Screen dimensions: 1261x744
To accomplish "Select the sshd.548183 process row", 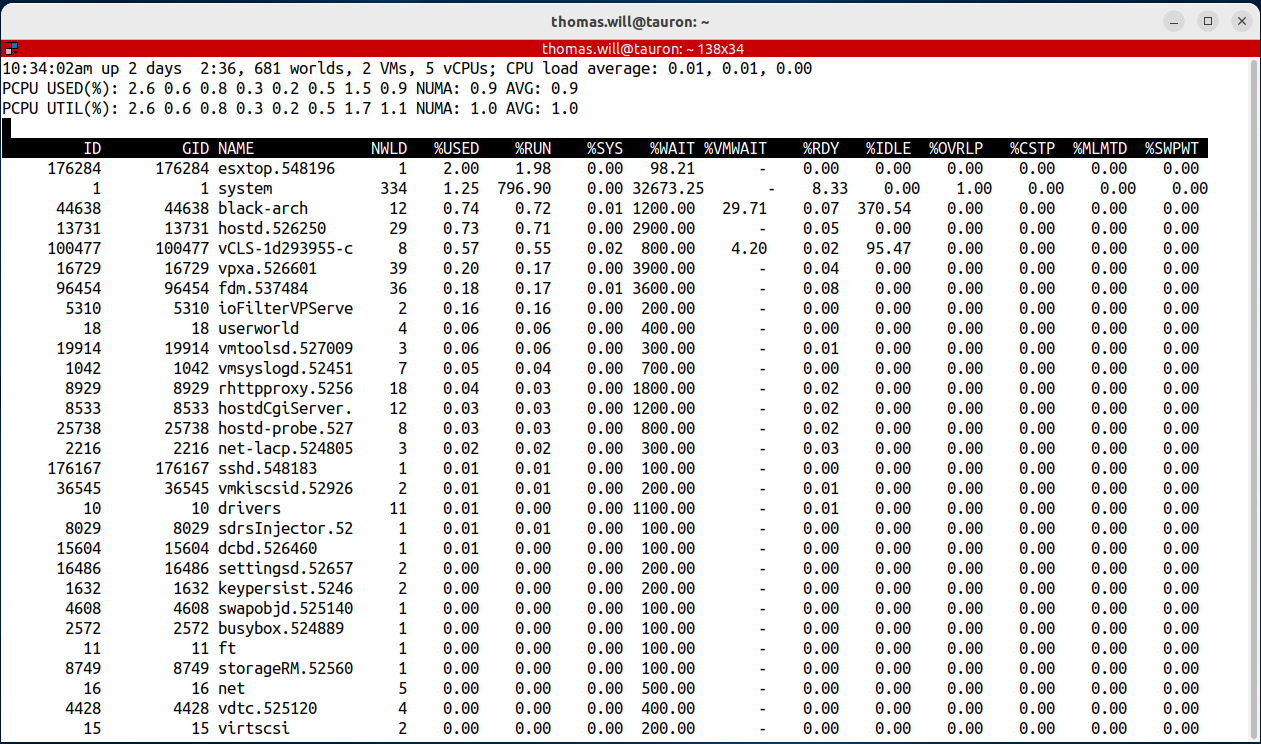I will point(266,468).
